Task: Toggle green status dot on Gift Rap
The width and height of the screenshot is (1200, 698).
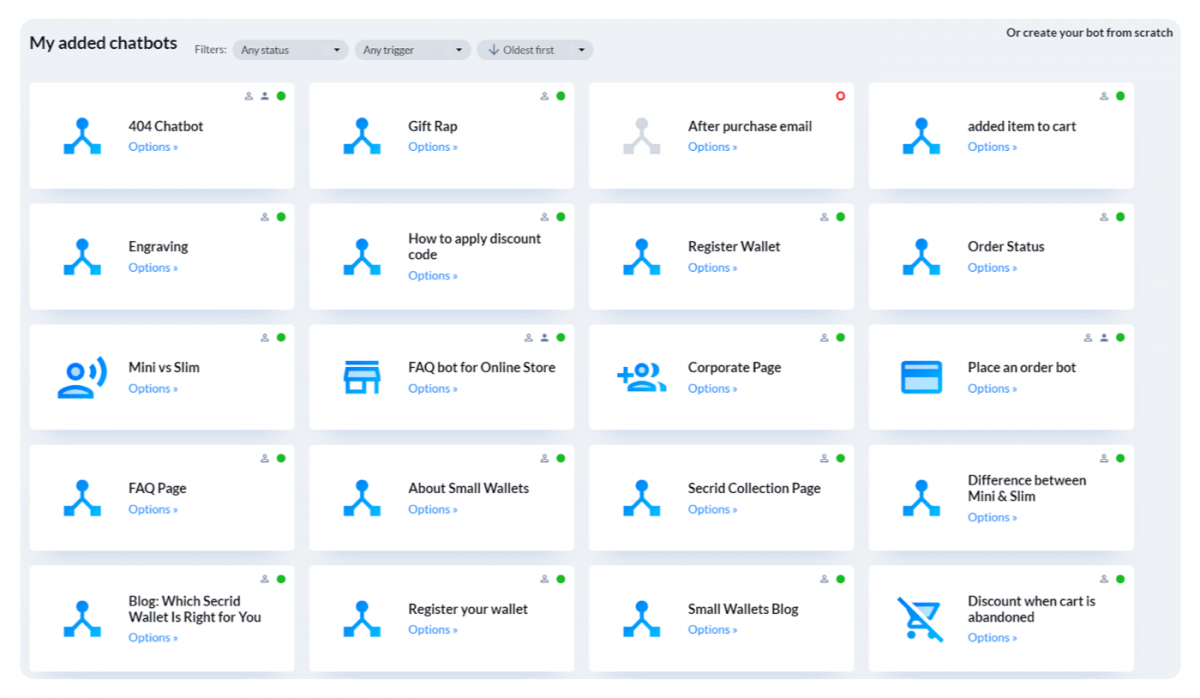Action: (x=561, y=96)
